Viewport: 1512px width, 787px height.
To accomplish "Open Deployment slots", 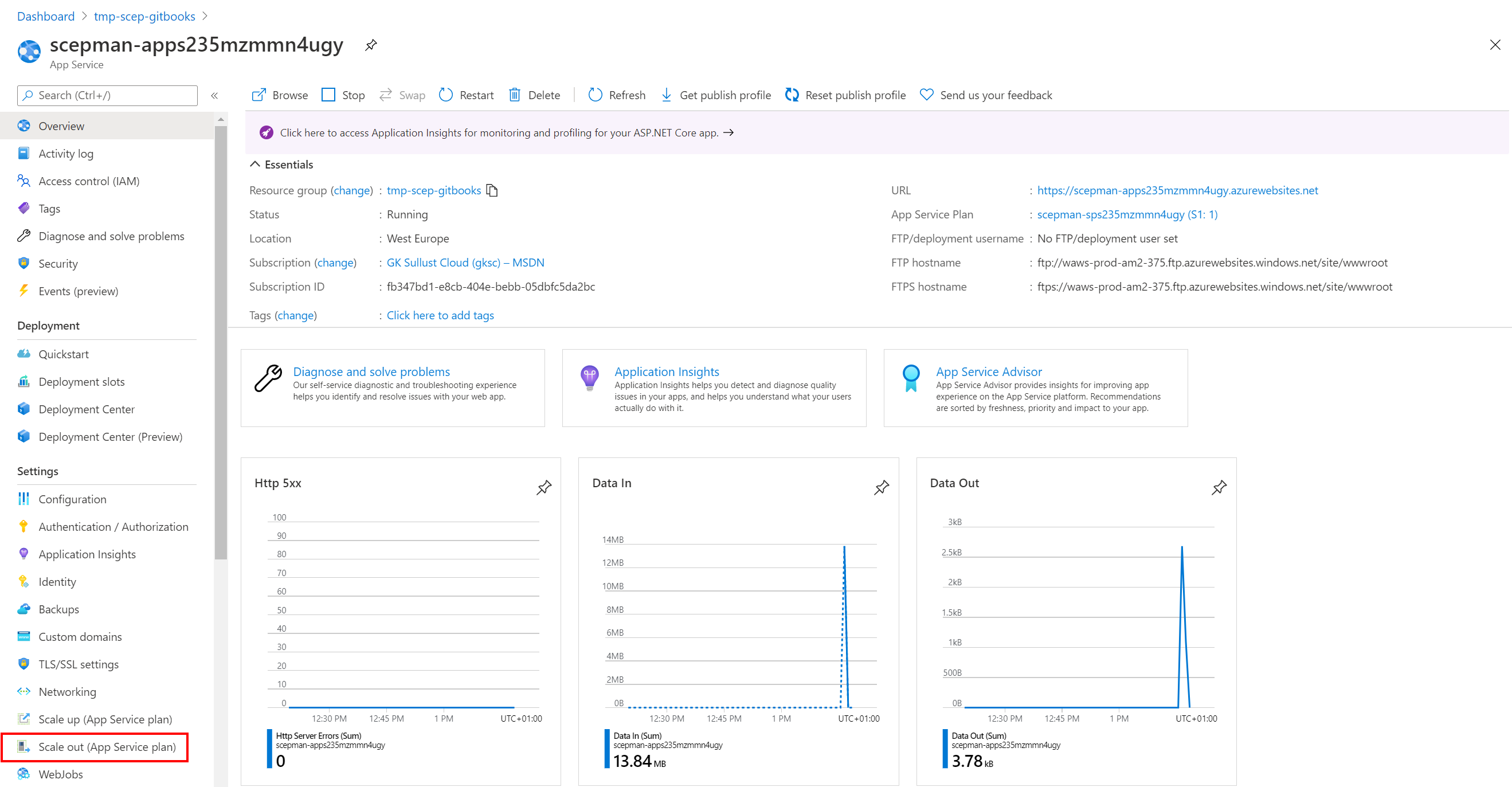I will pyautogui.click(x=107, y=382).
